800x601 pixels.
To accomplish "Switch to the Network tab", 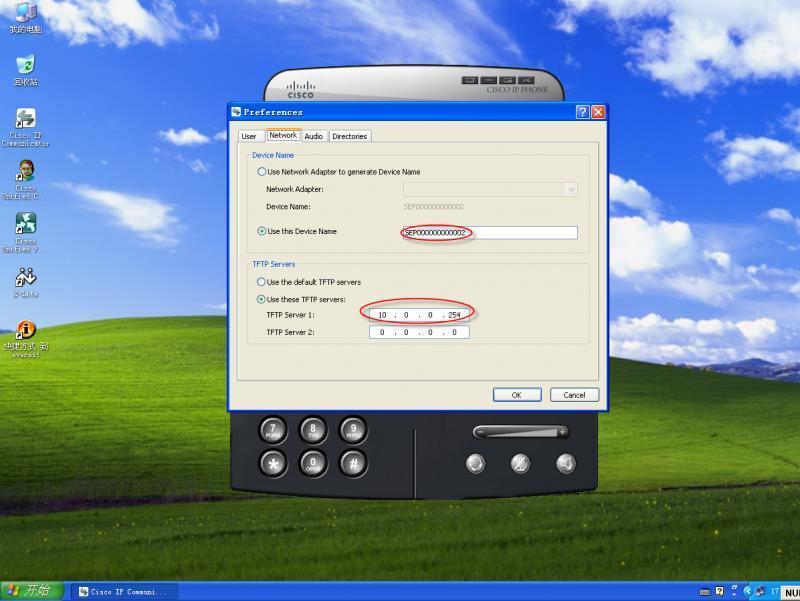I will point(283,135).
